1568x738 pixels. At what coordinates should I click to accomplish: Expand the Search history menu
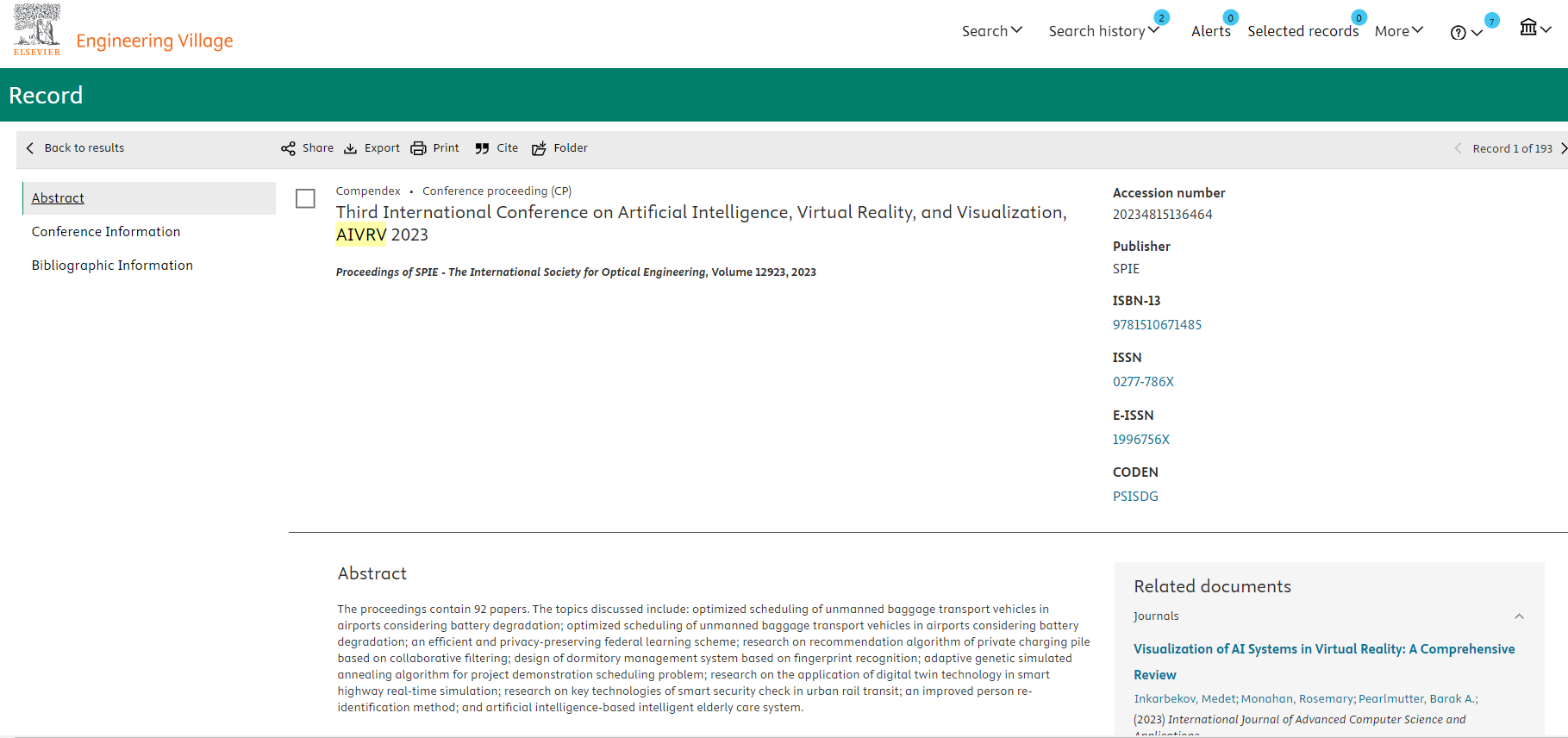click(1104, 31)
